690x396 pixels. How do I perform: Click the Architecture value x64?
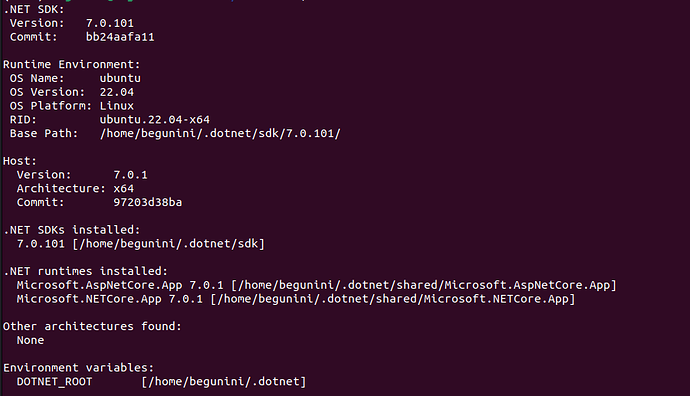[124, 189]
